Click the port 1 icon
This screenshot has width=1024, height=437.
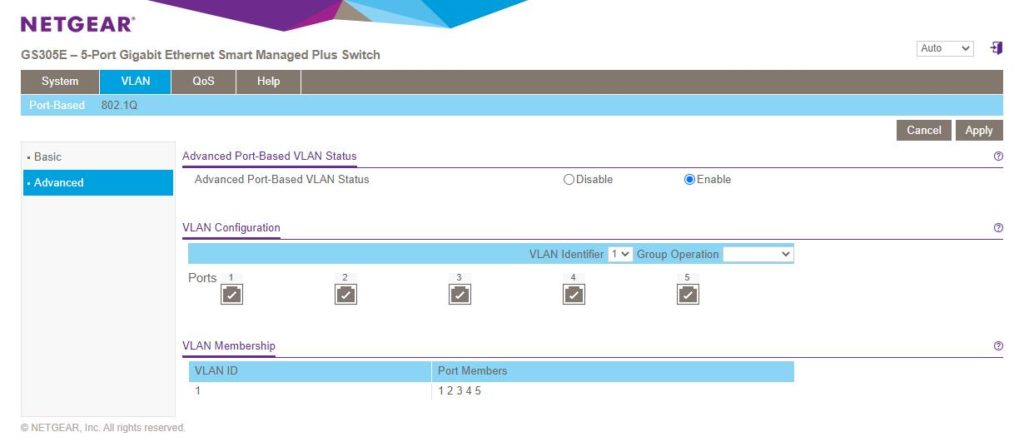tap(231, 294)
